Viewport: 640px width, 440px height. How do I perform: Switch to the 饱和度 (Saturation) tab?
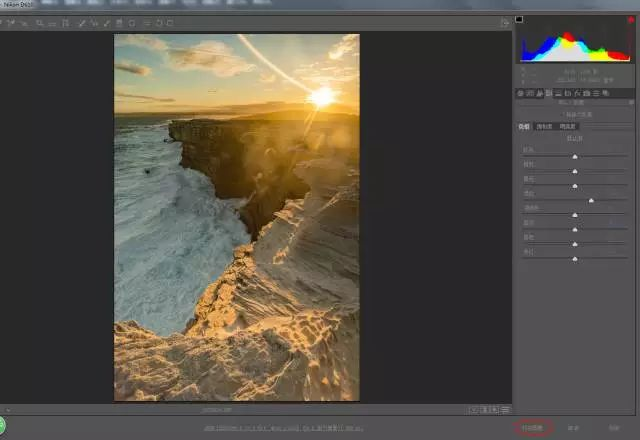point(545,127)
